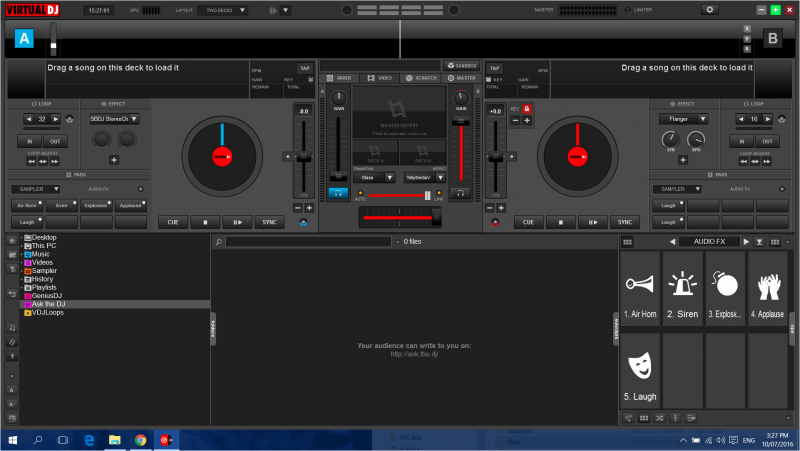This screenshot has width=800, height=451.
Task: Select the VDJLoops folder
Action: pyautogui.click(x=44, y=312)
